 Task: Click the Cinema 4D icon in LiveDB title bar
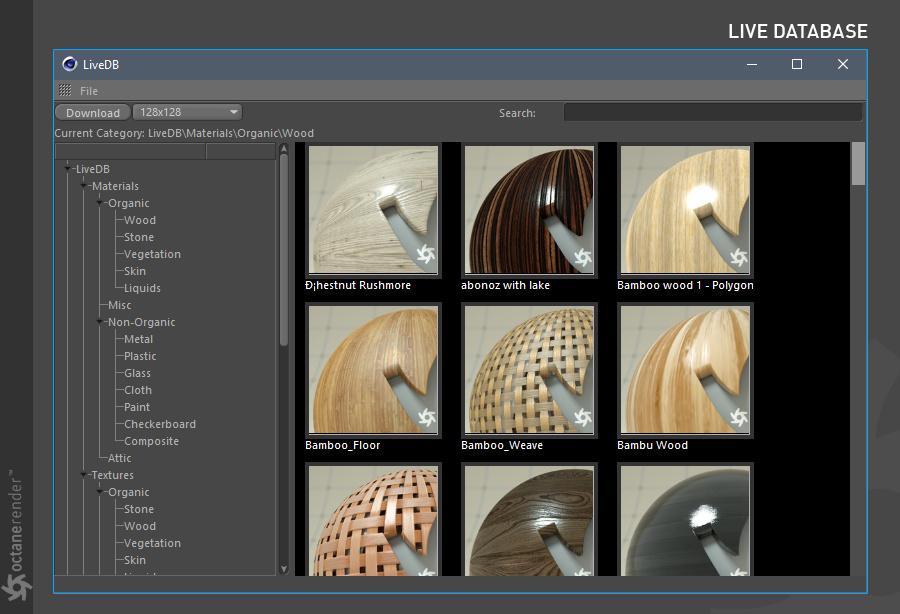click(69, 64)
